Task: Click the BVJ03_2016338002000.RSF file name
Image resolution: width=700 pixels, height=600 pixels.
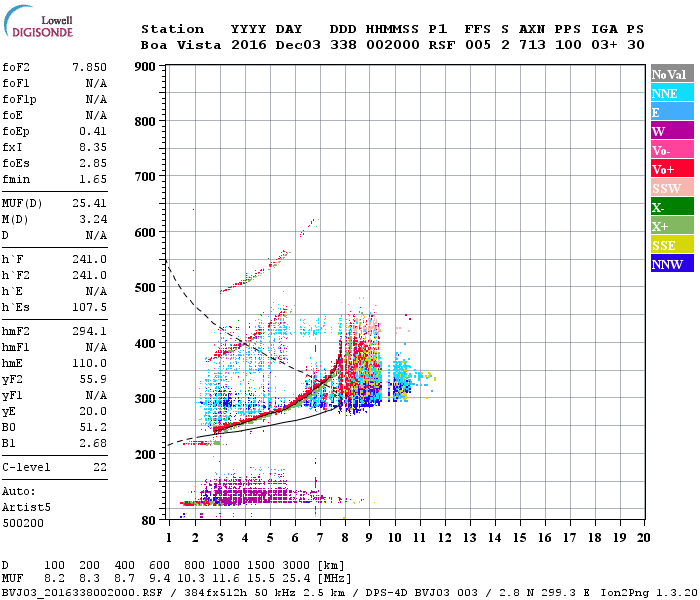Action: (82, 593)
